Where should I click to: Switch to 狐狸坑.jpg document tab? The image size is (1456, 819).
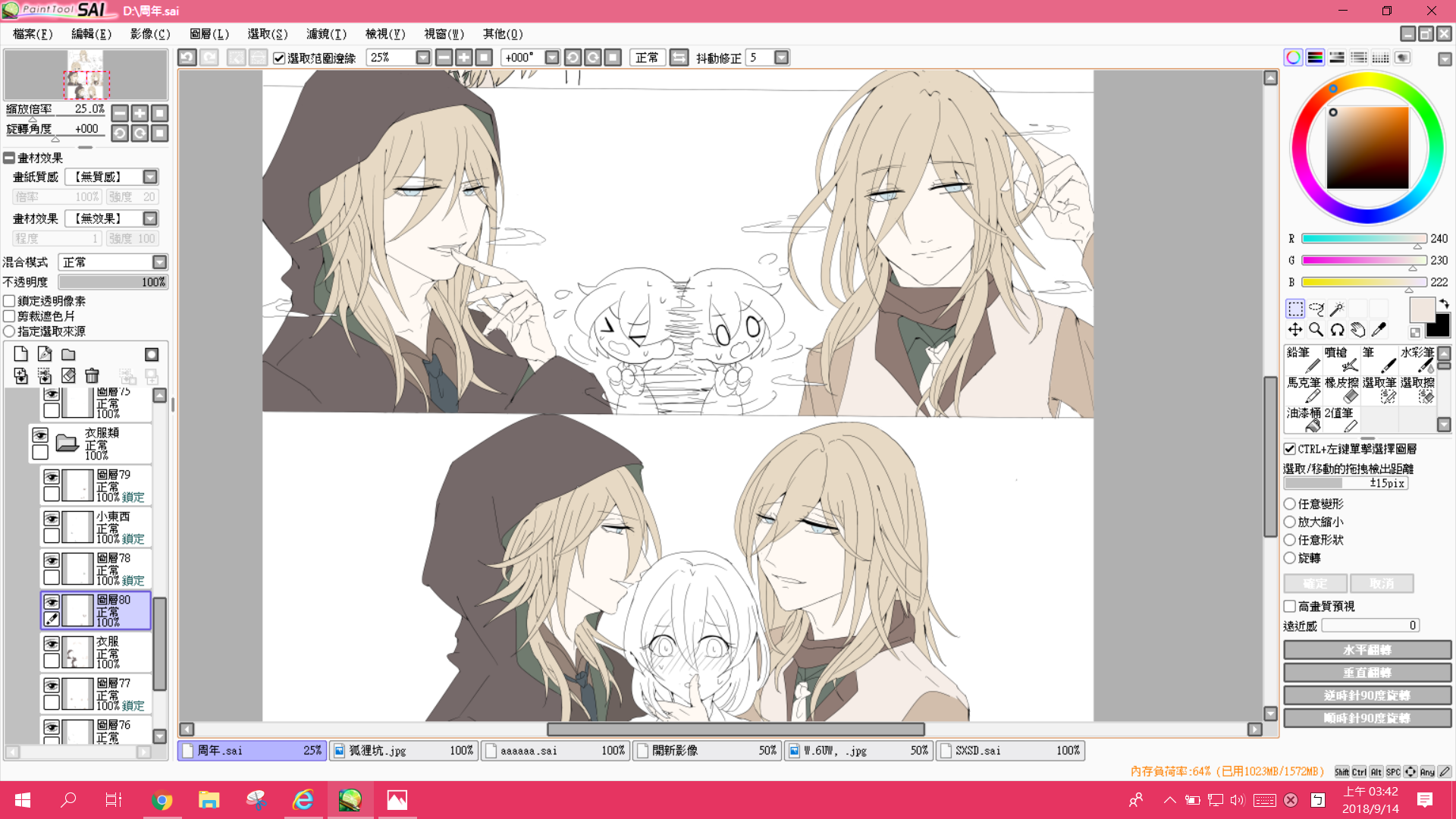(x=403, y=751)
